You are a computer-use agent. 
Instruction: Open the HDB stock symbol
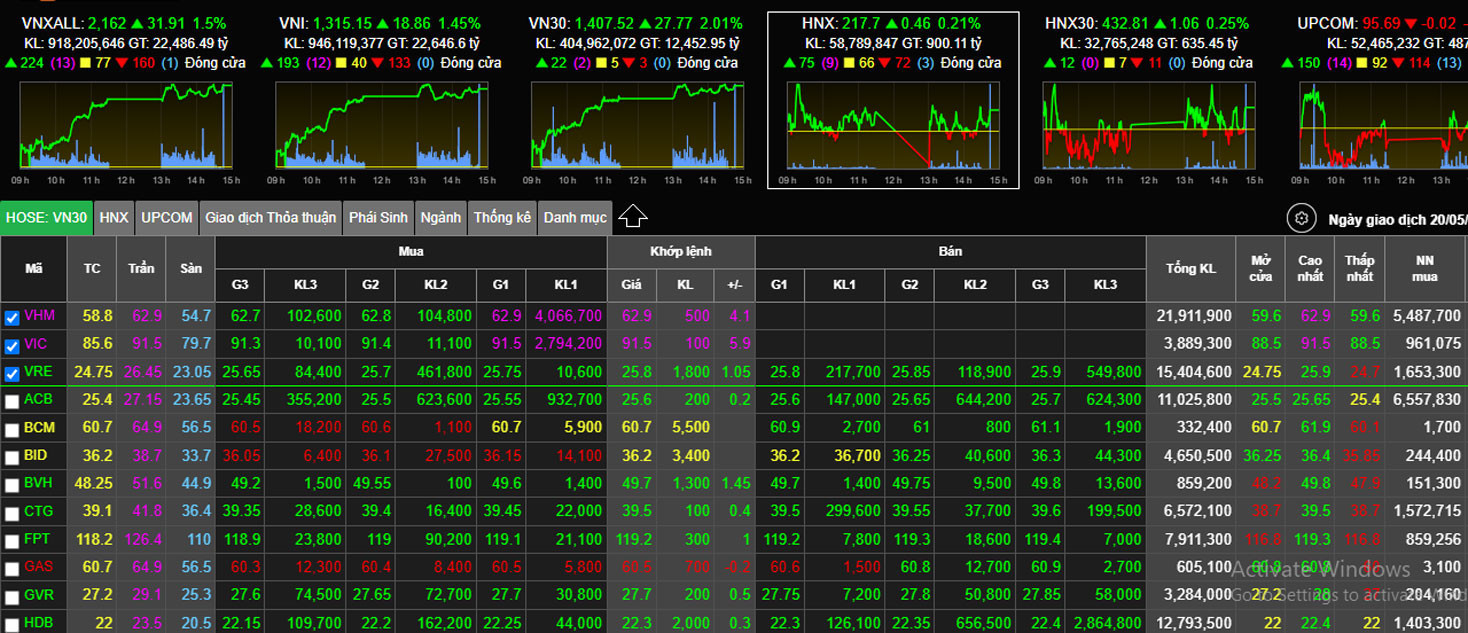pos(40,622)
